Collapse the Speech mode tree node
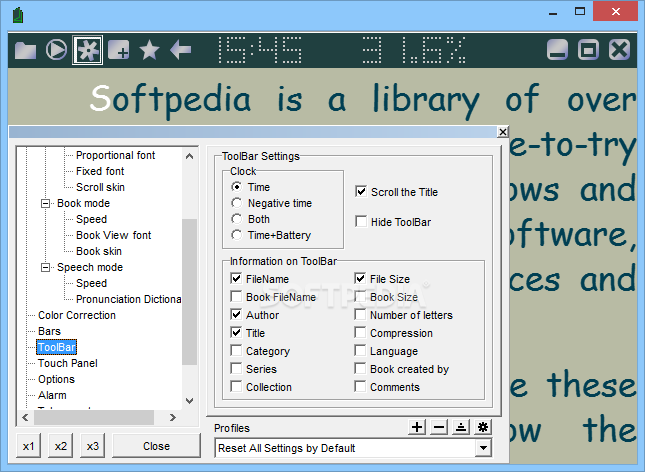Screen dimensions: 645x472 pos(46,267)
